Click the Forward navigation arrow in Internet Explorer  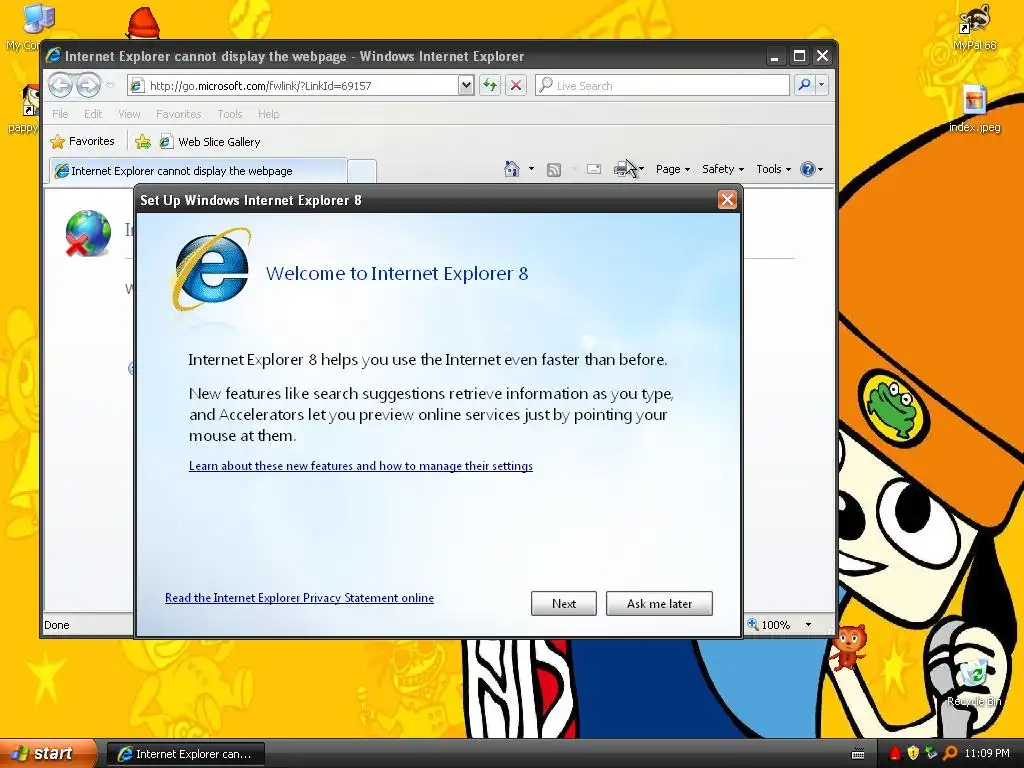coord(88,85)
